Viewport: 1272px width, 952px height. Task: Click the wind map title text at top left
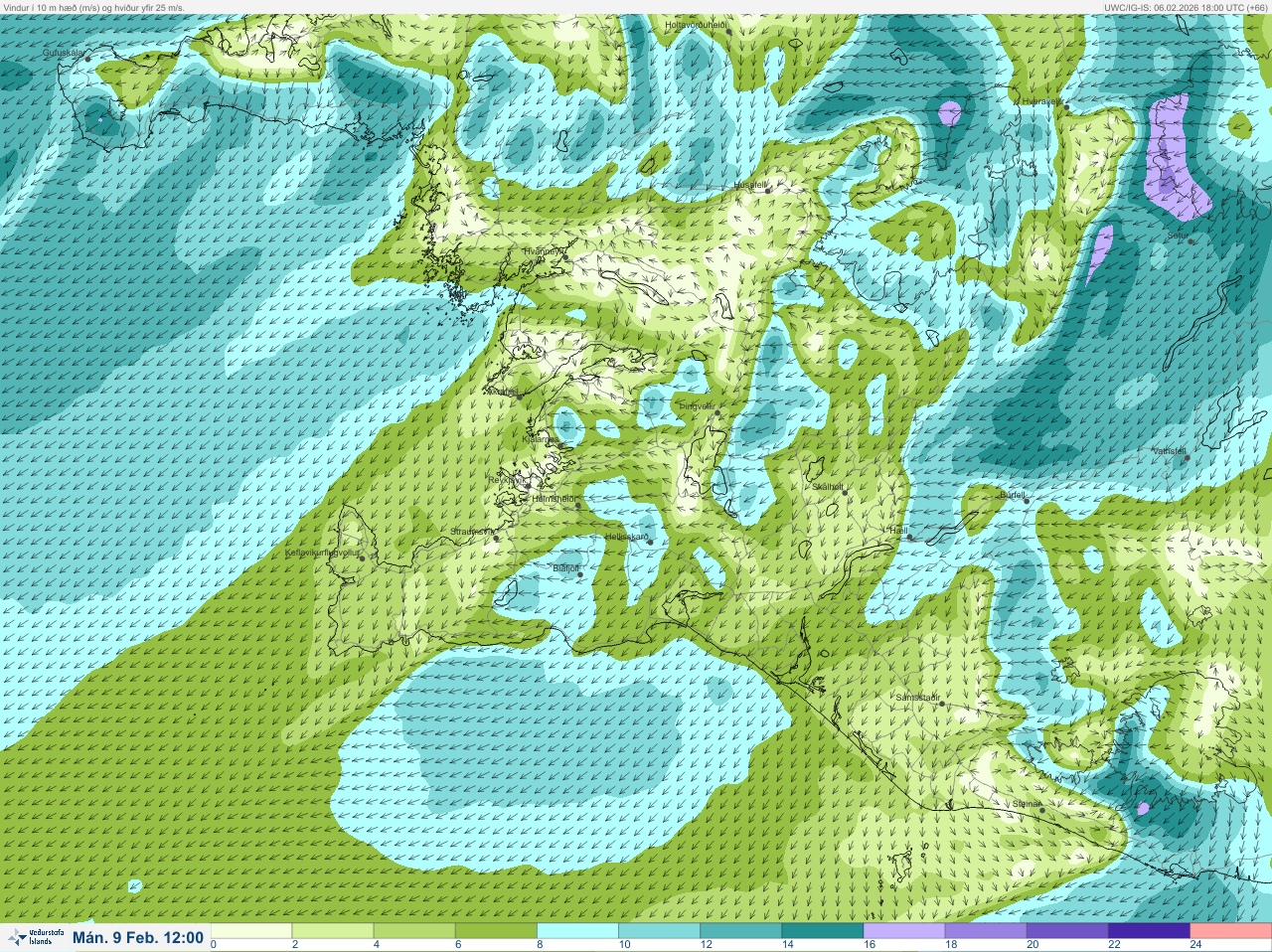tap(94, 7)
